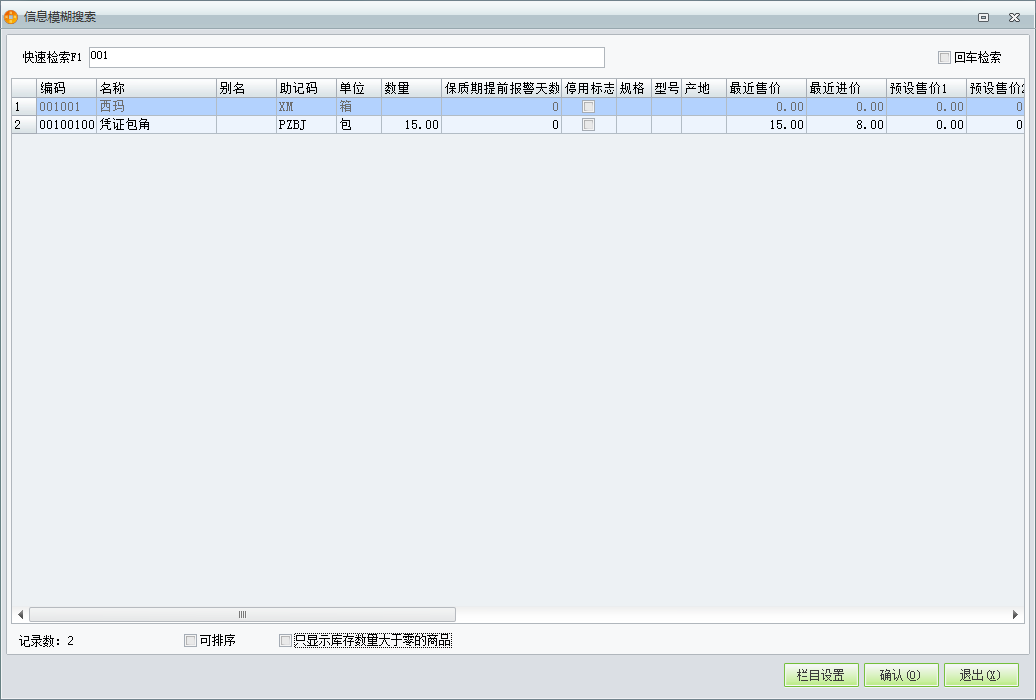The height and width of the screenshot is (700, 1036).
Task: Open 栏目设置 to configure columns
Action: point(819,674)
